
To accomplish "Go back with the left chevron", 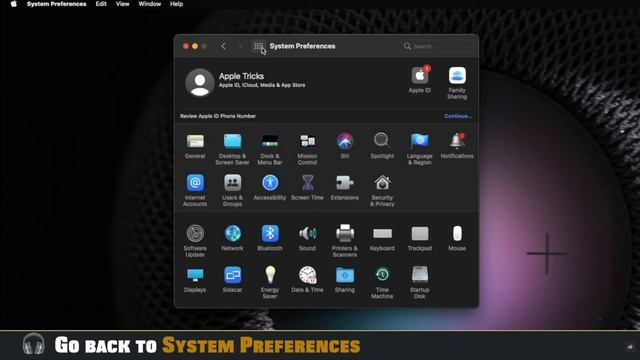I will [223, 46].
